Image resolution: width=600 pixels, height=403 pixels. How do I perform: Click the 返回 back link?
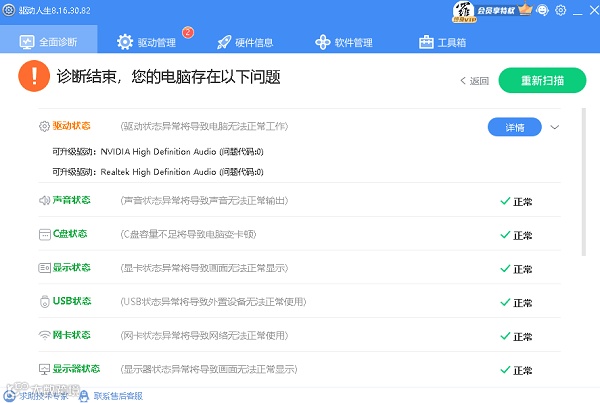pos(474,81)
